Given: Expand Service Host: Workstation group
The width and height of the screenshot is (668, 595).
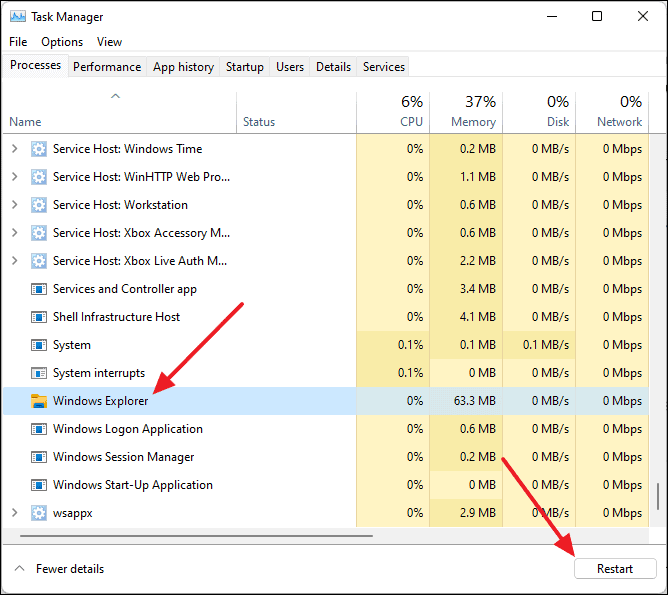Looking at the screenshot, I should click(14, 205).
